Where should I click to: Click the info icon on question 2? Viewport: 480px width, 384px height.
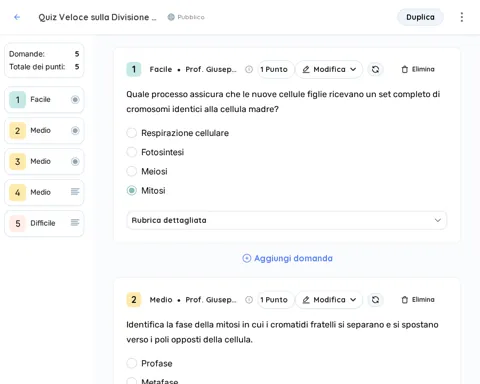(249, 300)
